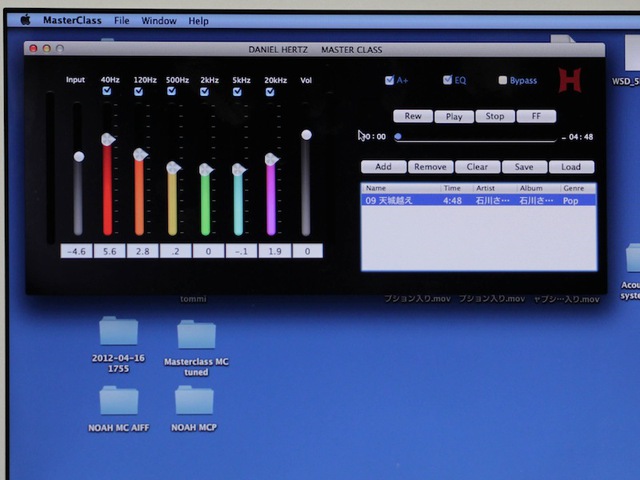Click the 20kHz value field showing 1.9
This screenshot has width=640, height=480.
(275, 251)
